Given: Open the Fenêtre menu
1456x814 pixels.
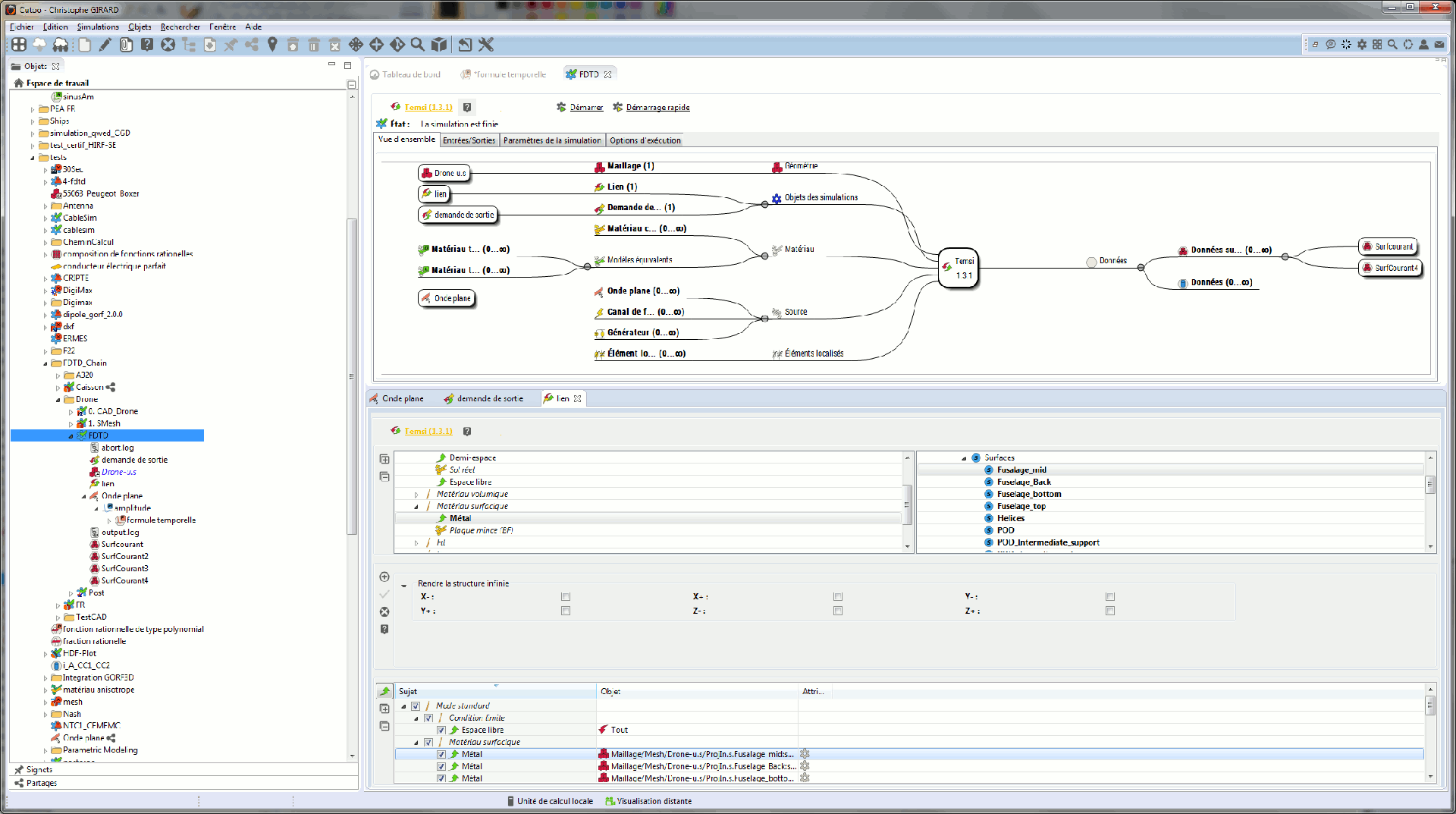Looking at the screenshot, I should click(x=223, y=27).
